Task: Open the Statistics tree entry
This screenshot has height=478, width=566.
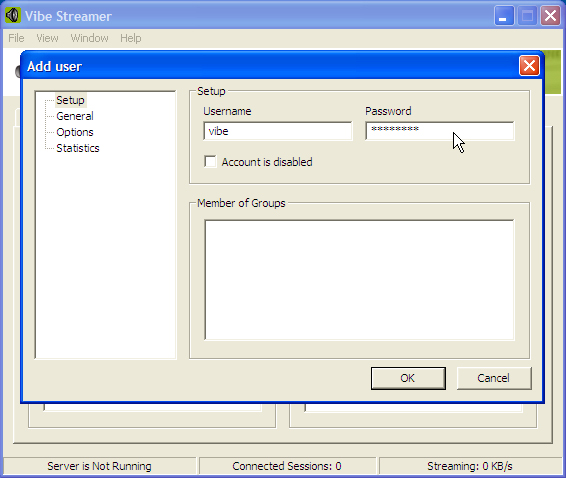Action: coord(78,148)
